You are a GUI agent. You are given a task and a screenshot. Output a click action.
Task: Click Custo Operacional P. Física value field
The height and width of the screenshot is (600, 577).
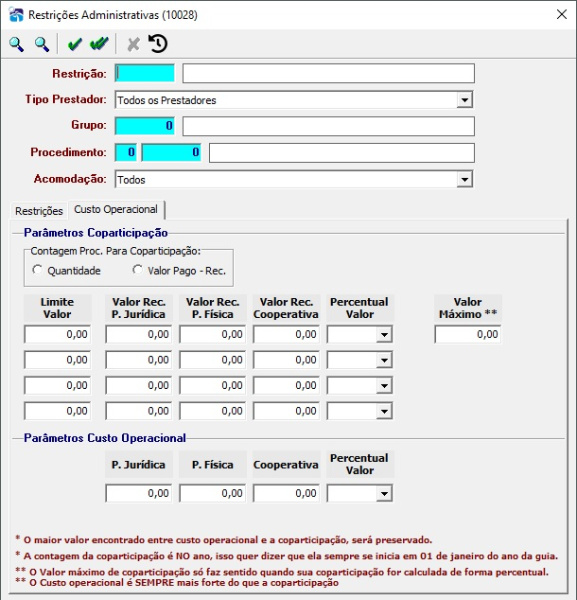coord(212,493)
